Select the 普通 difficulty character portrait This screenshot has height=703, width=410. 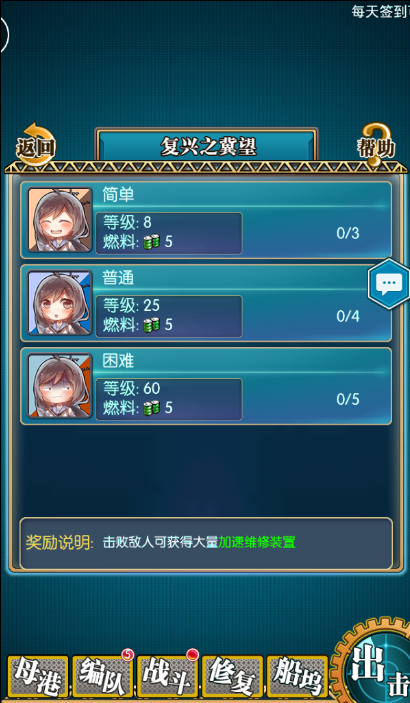pyautogui.click(x=60, y=303)
